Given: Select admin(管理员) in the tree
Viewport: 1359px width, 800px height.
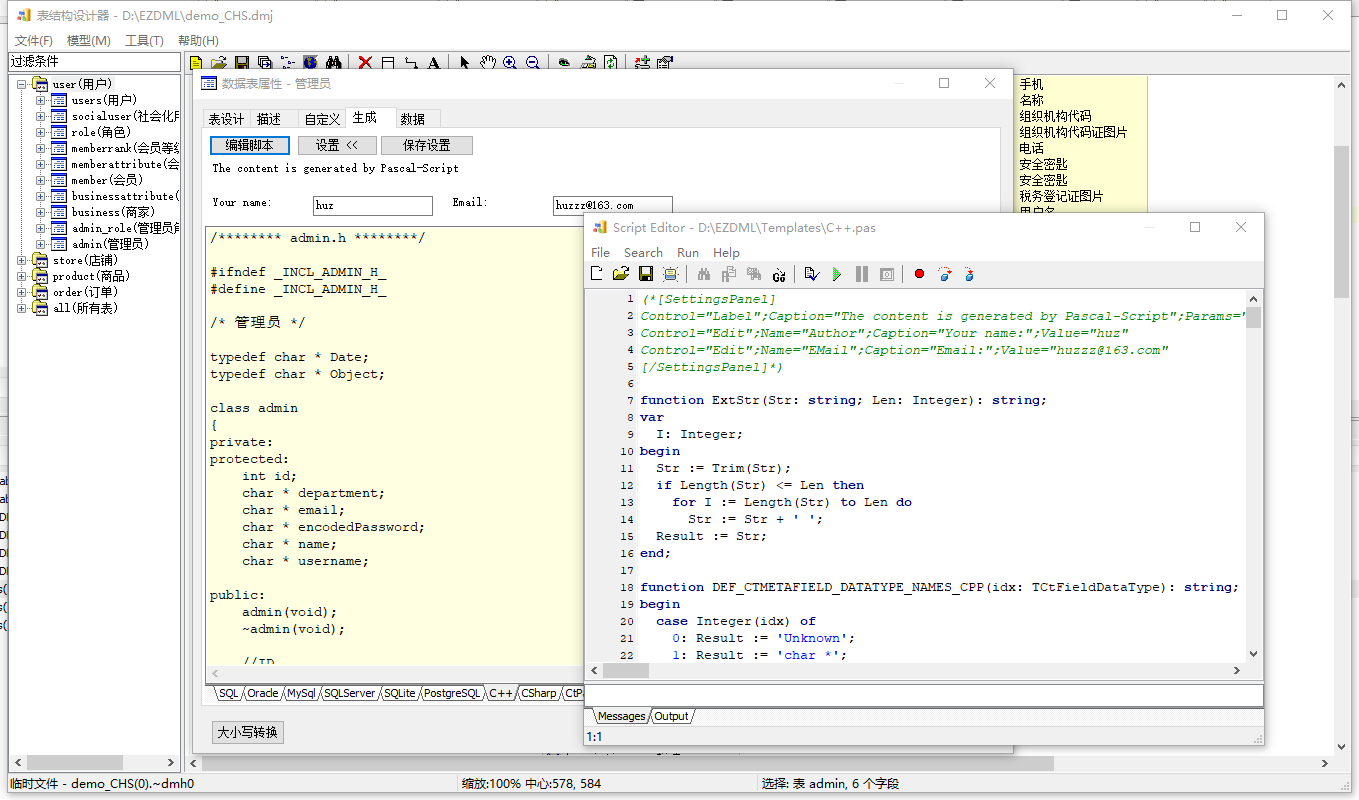Looking at the screenshot, I should [109, 244].
